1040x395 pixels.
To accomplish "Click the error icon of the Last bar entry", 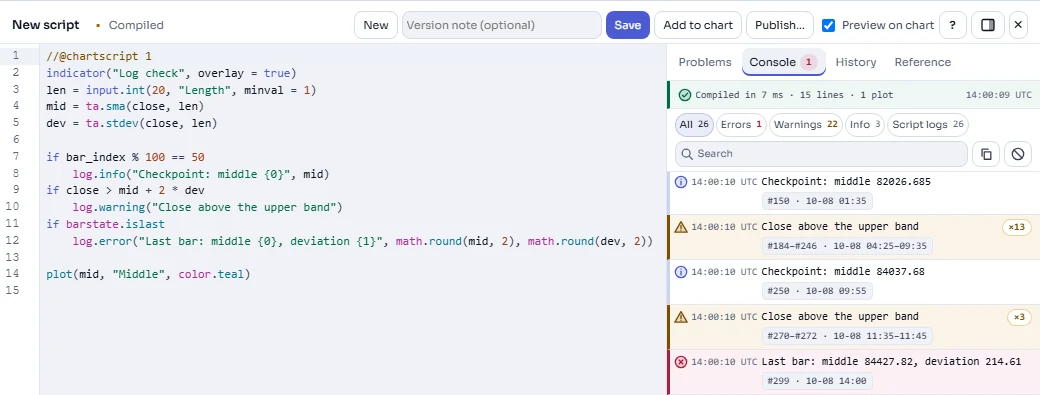I will coord(681,362).
